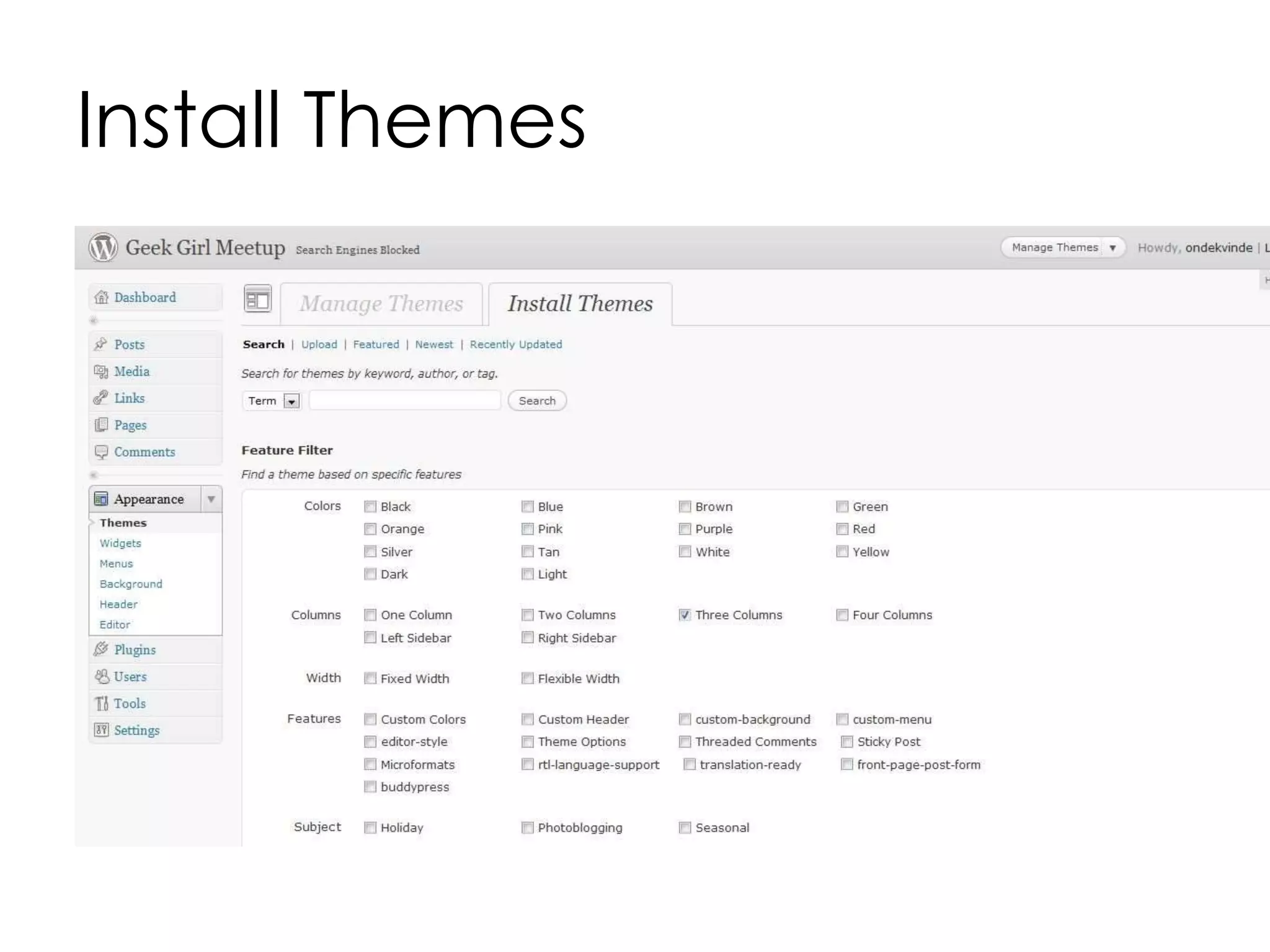Check the Fixed Width checkbox
This screenshot has width=1270, height=952.
point(370,678)
